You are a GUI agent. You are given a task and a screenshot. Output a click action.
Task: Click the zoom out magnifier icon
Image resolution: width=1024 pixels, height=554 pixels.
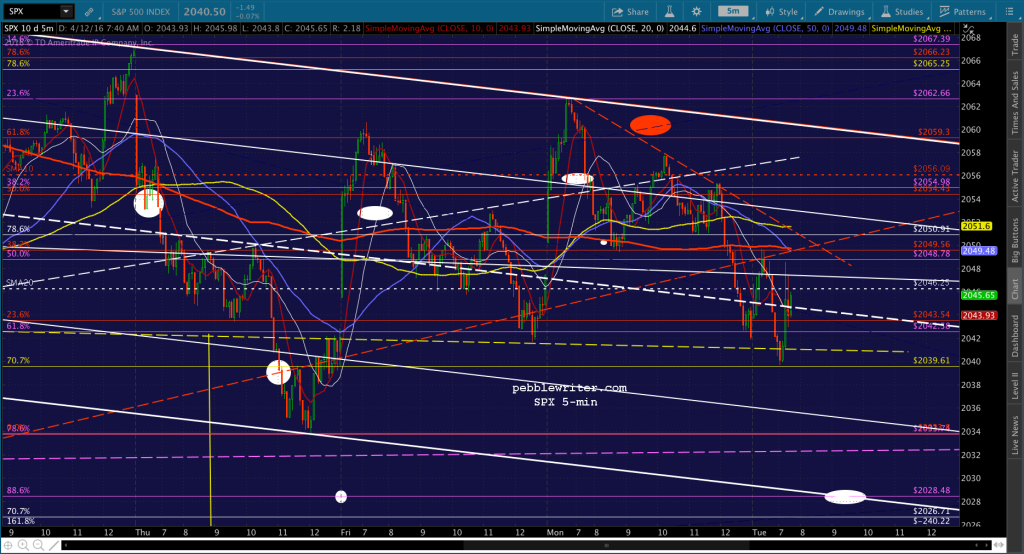tap(39, 545)
